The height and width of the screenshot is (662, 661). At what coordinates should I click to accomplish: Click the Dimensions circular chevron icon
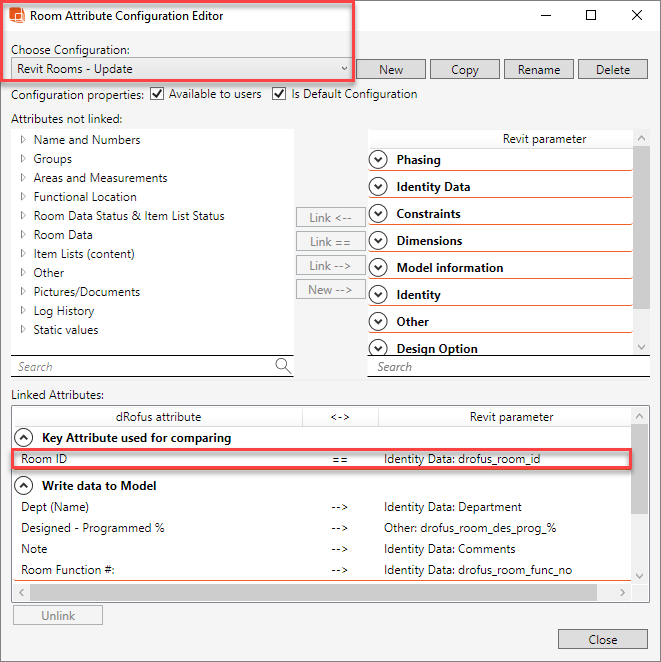pyautogui.click(x=378, y=240)
